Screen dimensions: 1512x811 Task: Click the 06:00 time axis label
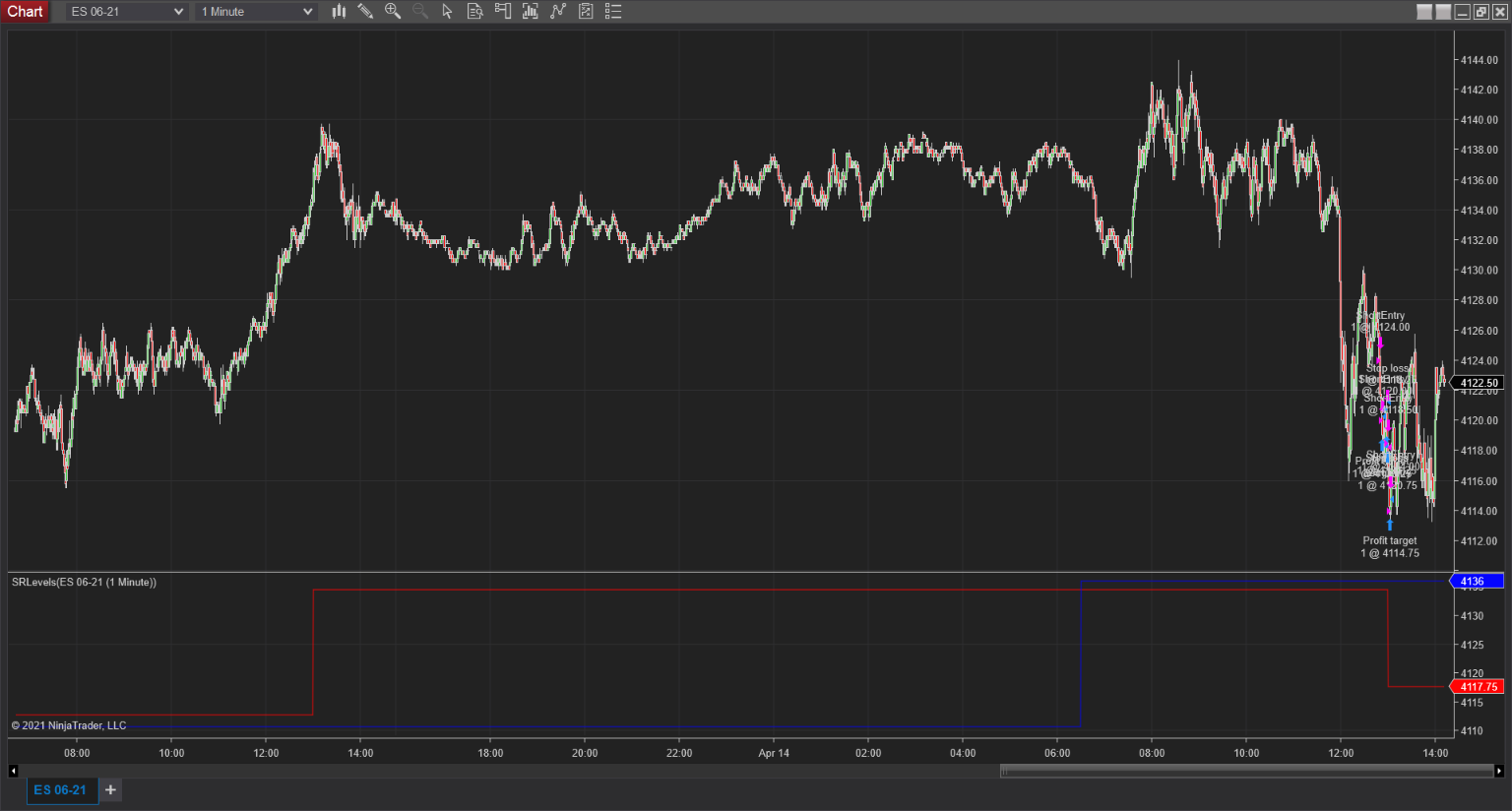tap(1057, 753)
